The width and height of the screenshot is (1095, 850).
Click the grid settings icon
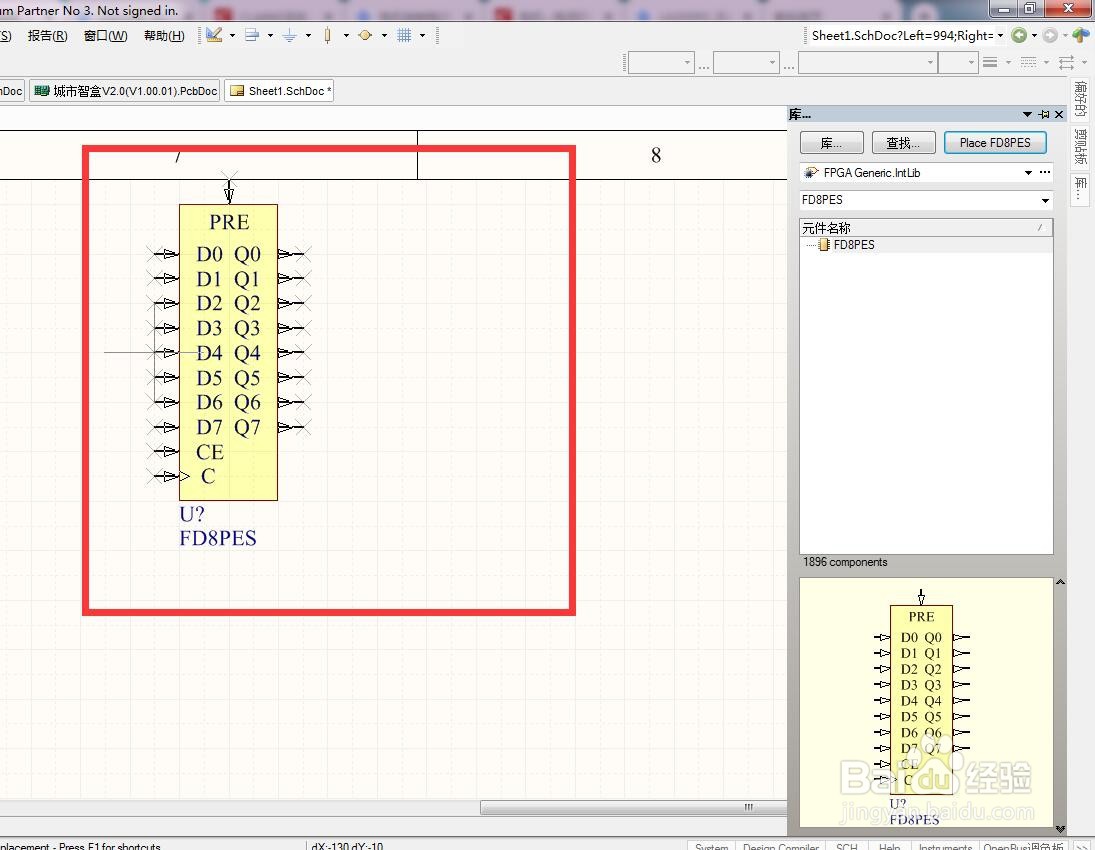pyautogui.click(x=404, y=35)
